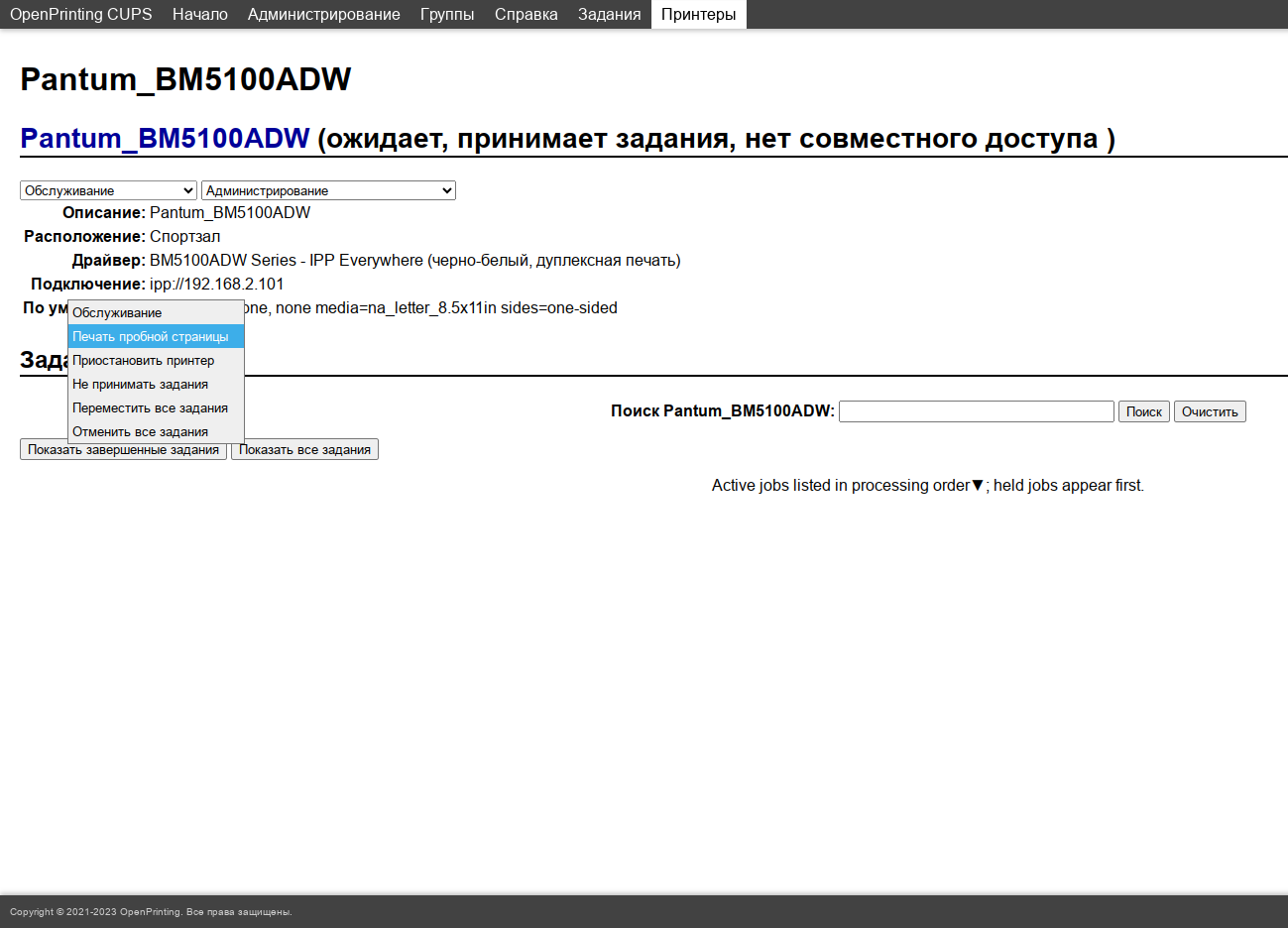Viewport: 1288px width, 928px height.
Task: Click OpenPrinting CUPS home link
Action: coord(80,14)
